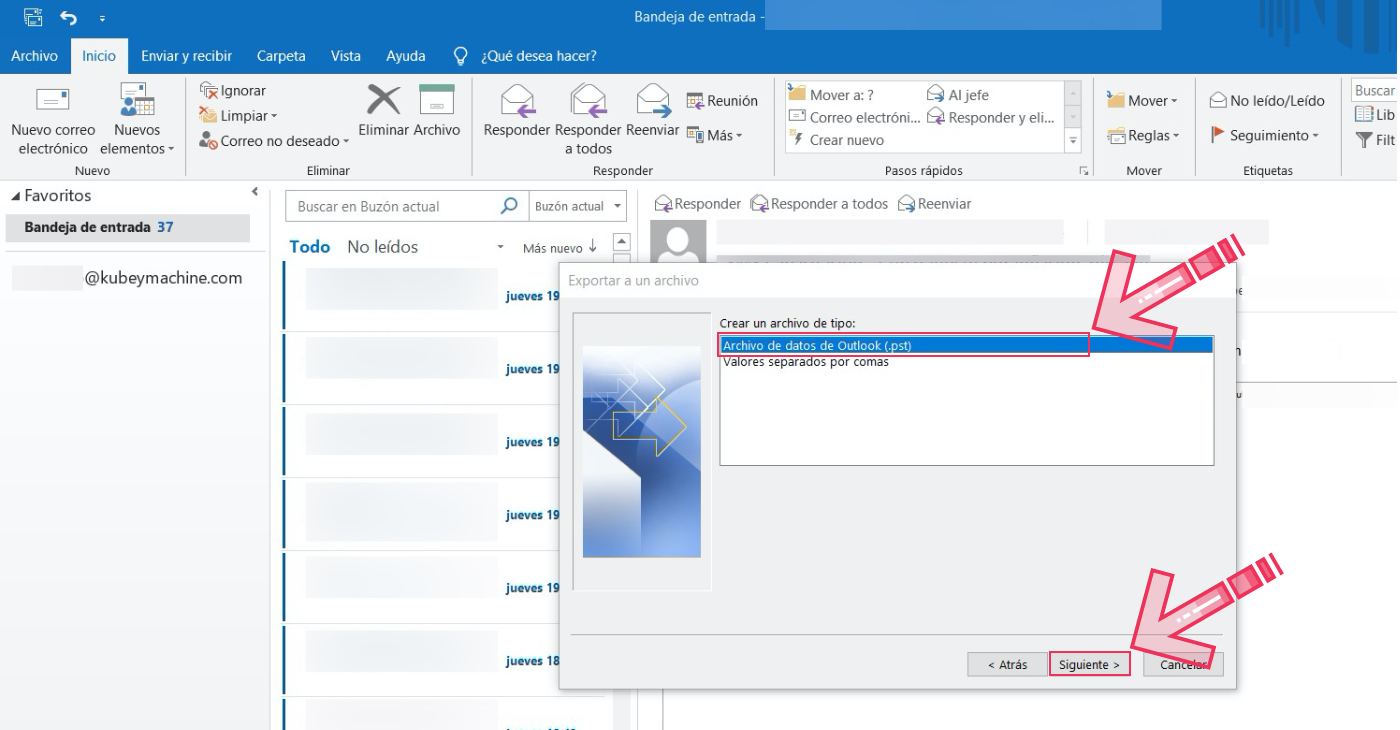Open the Mover dropdown
Viewport: 1400px width, 730px height.
(x=1143, y=100)
